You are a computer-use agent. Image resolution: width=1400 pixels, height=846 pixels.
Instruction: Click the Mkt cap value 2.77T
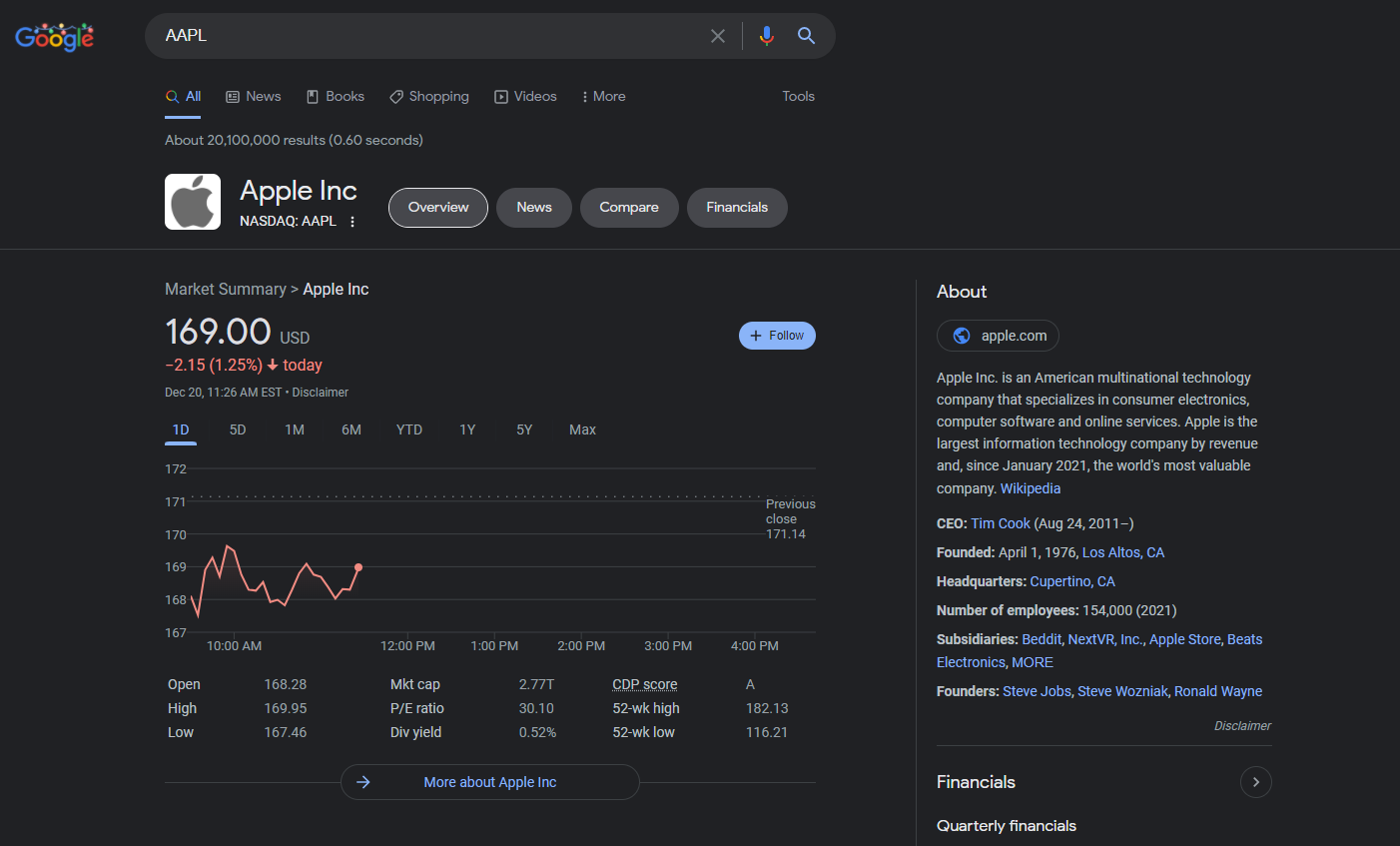pos(536,684)
